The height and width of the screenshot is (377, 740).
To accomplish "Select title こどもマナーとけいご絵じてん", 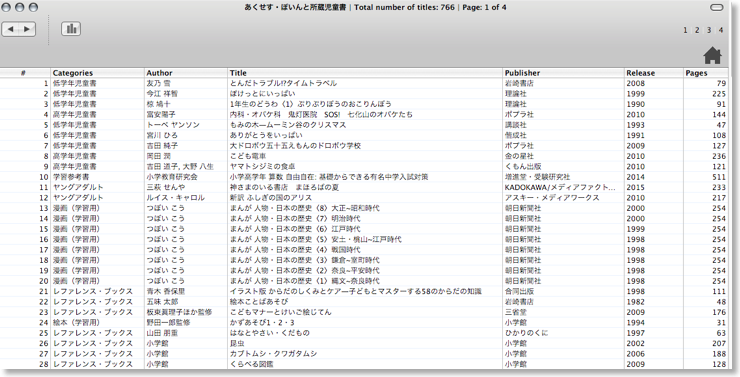I will tap(280, 312).
